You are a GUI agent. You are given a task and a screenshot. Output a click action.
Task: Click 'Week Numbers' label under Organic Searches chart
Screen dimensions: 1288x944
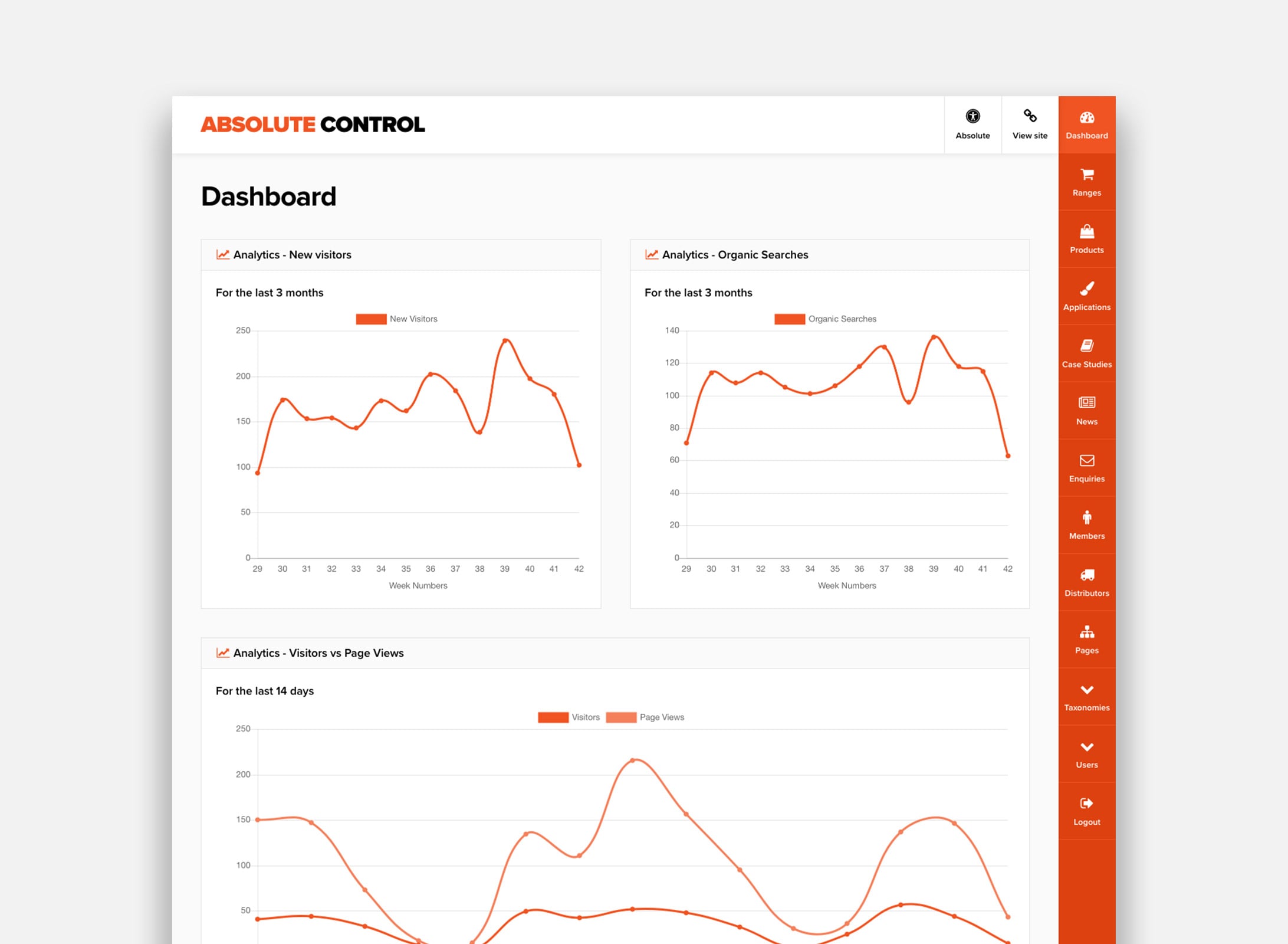point(847,586)
